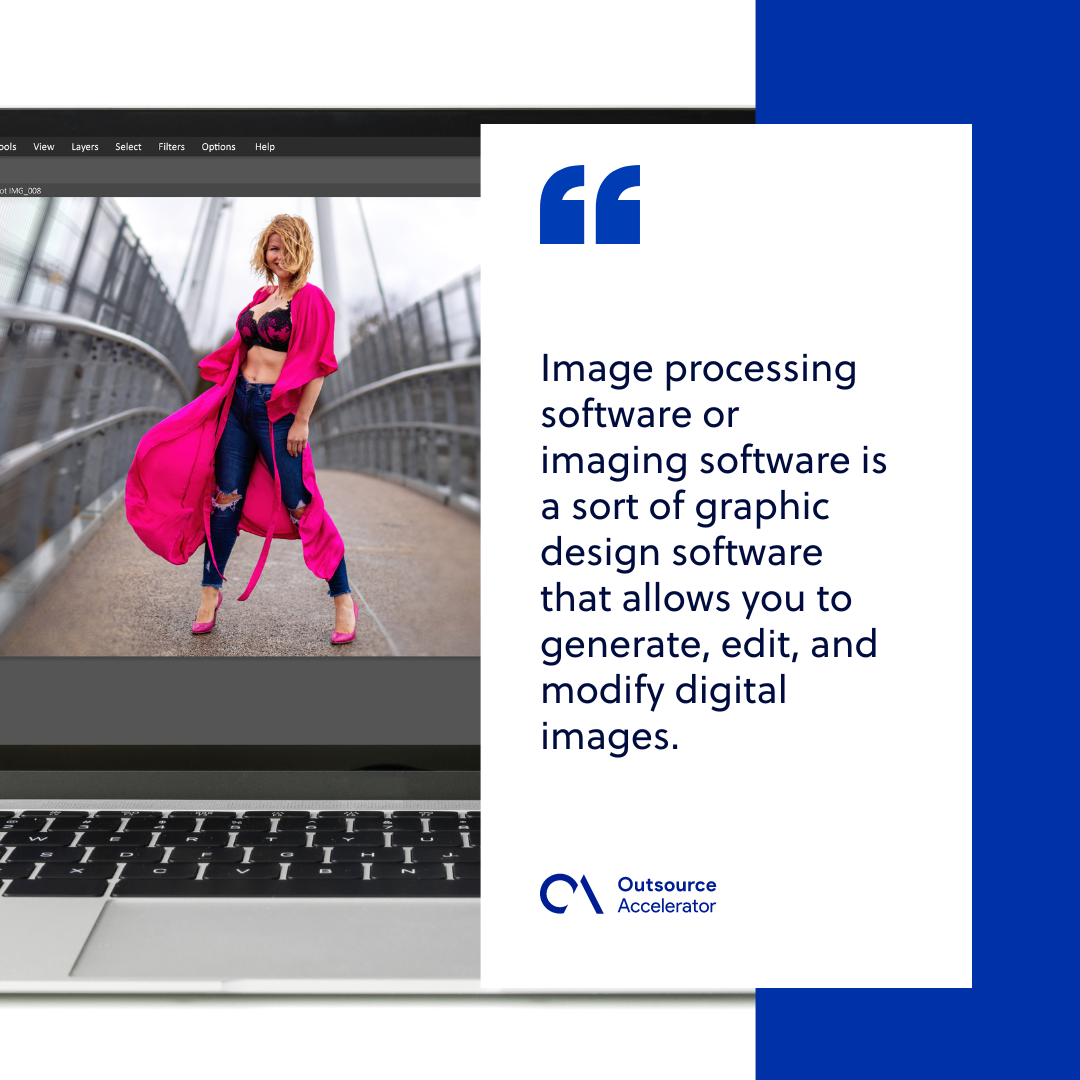Open the Select menu

coord(127,146)
